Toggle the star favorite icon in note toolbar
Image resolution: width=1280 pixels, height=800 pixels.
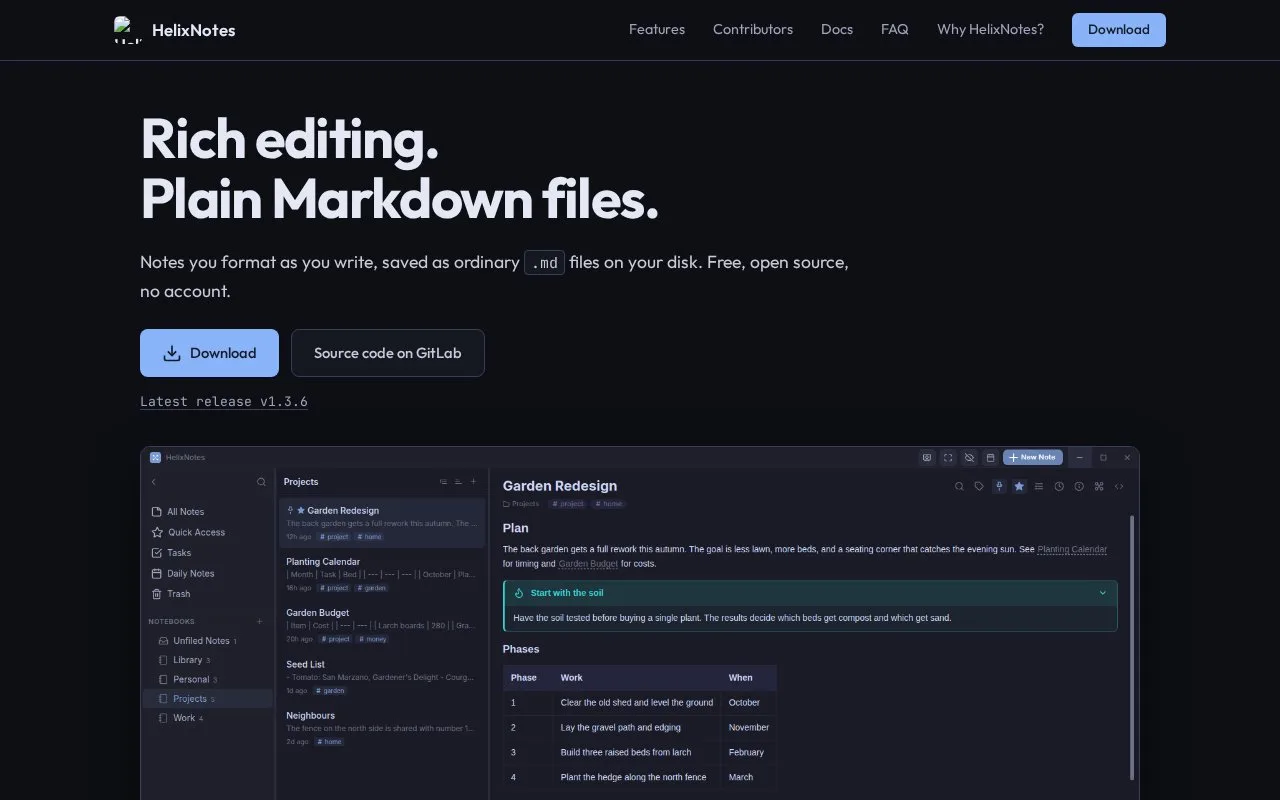[x=1019, y=486]
